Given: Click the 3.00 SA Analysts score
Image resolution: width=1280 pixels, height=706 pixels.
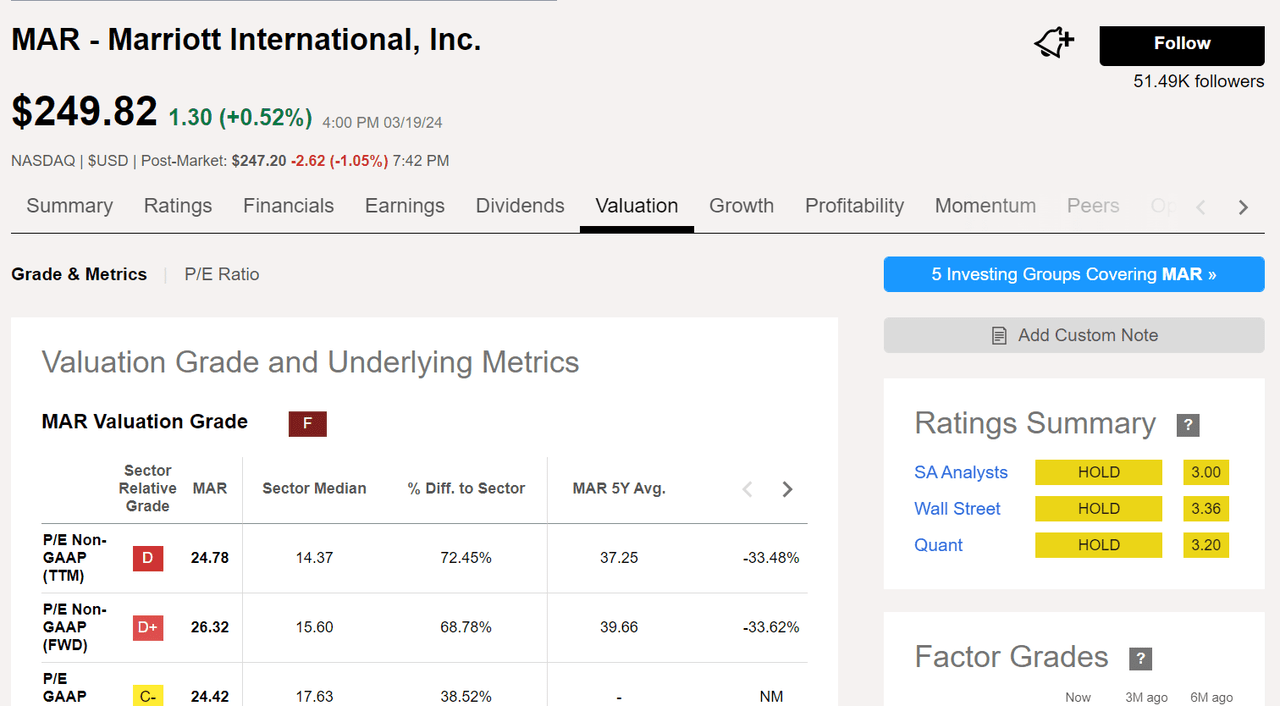Looking at the screenshot, I should 1206,472.
